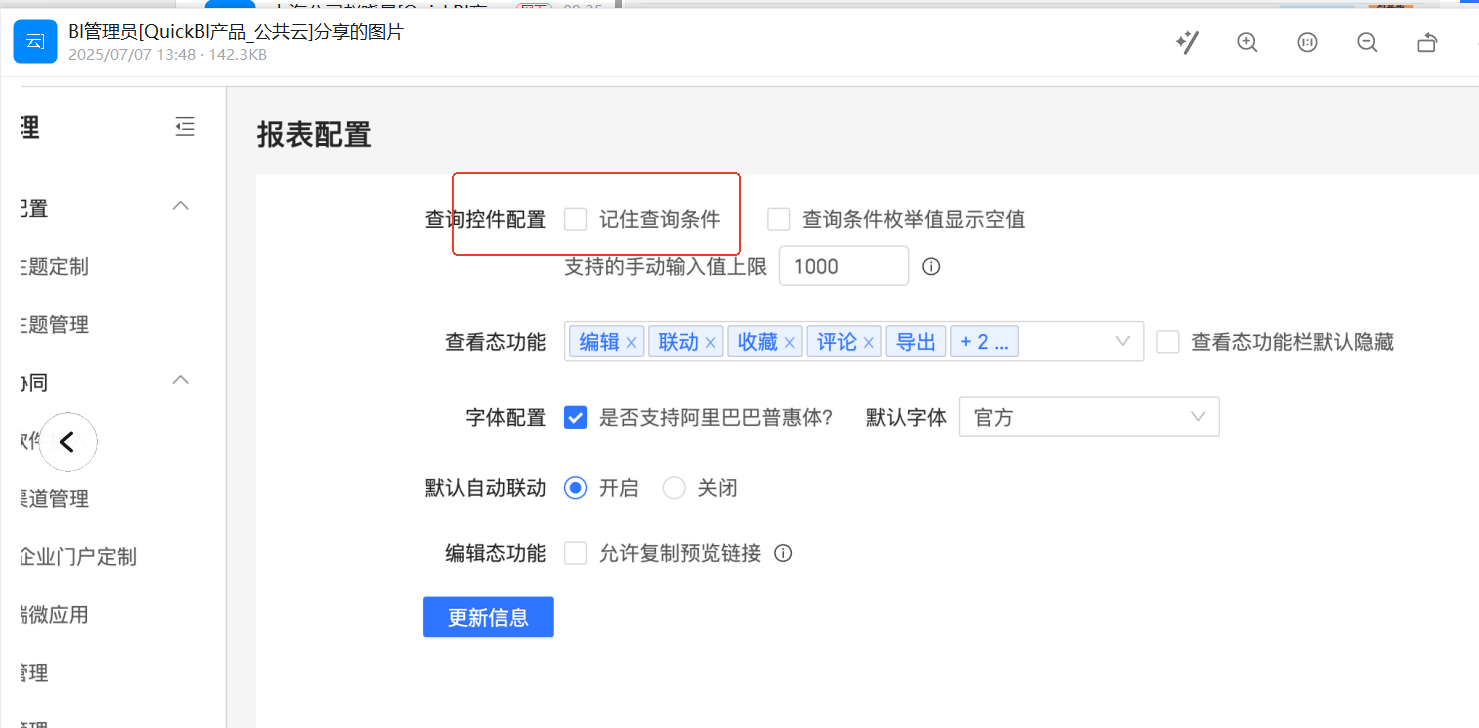
Task: Select 关闭 radio for default auto linkage
Action: 674,488
